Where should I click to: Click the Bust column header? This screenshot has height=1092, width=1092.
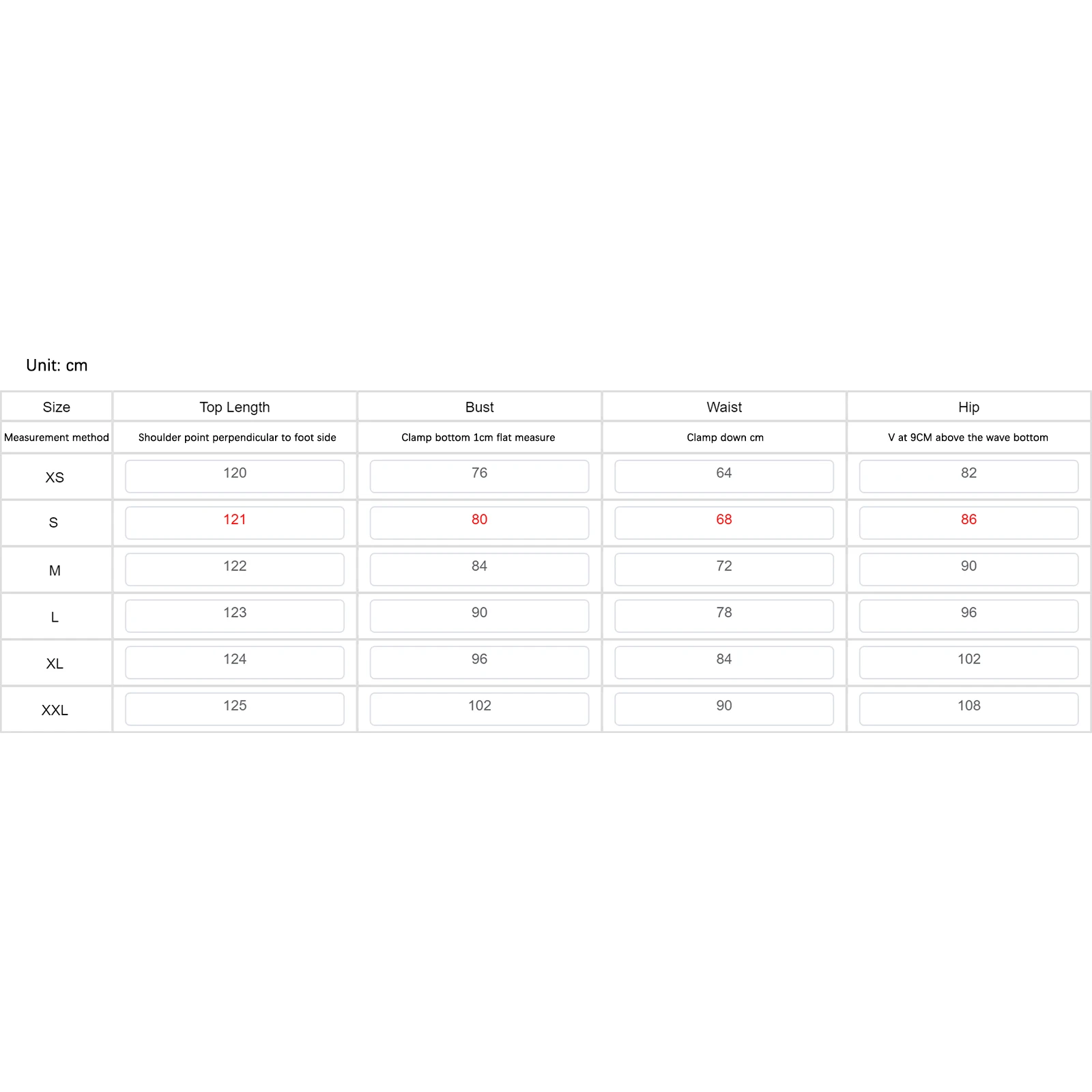[x=479, y=407]
